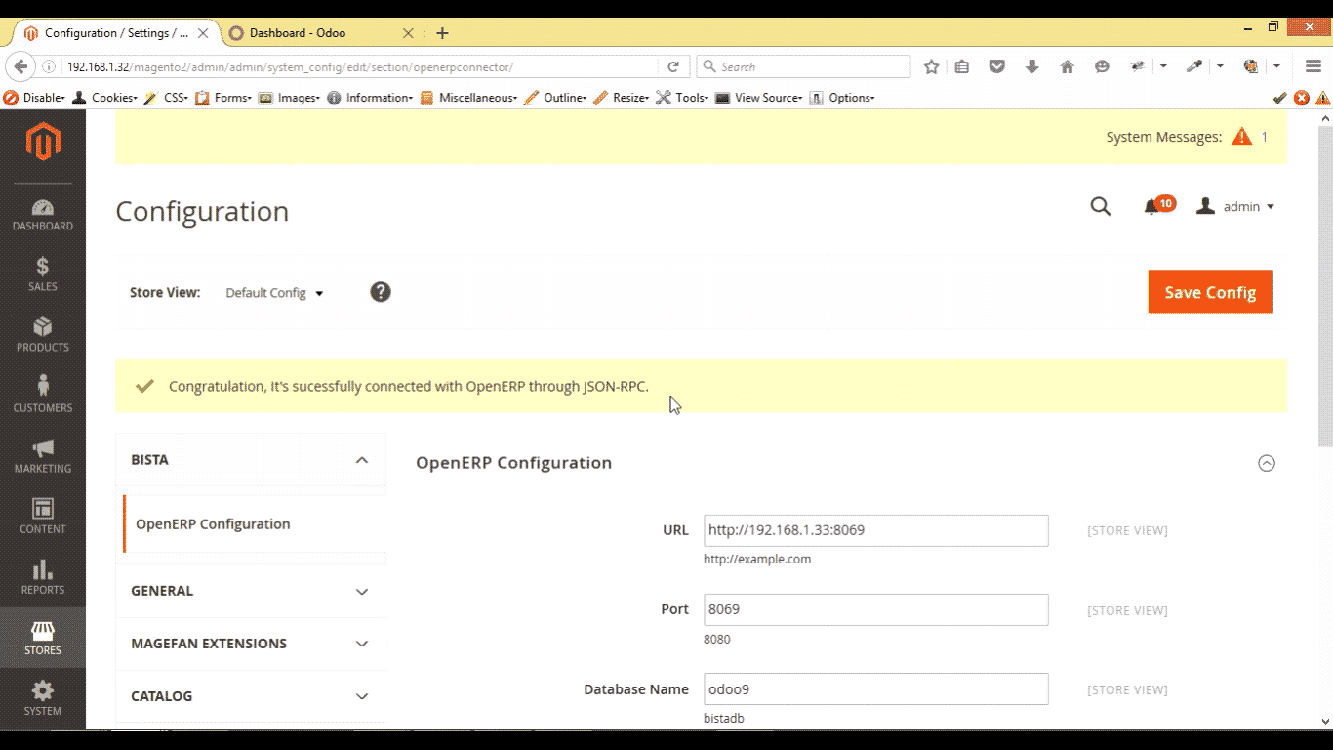
Task: Open the Resize web developer menu
Action: click(x=621, y=98)
